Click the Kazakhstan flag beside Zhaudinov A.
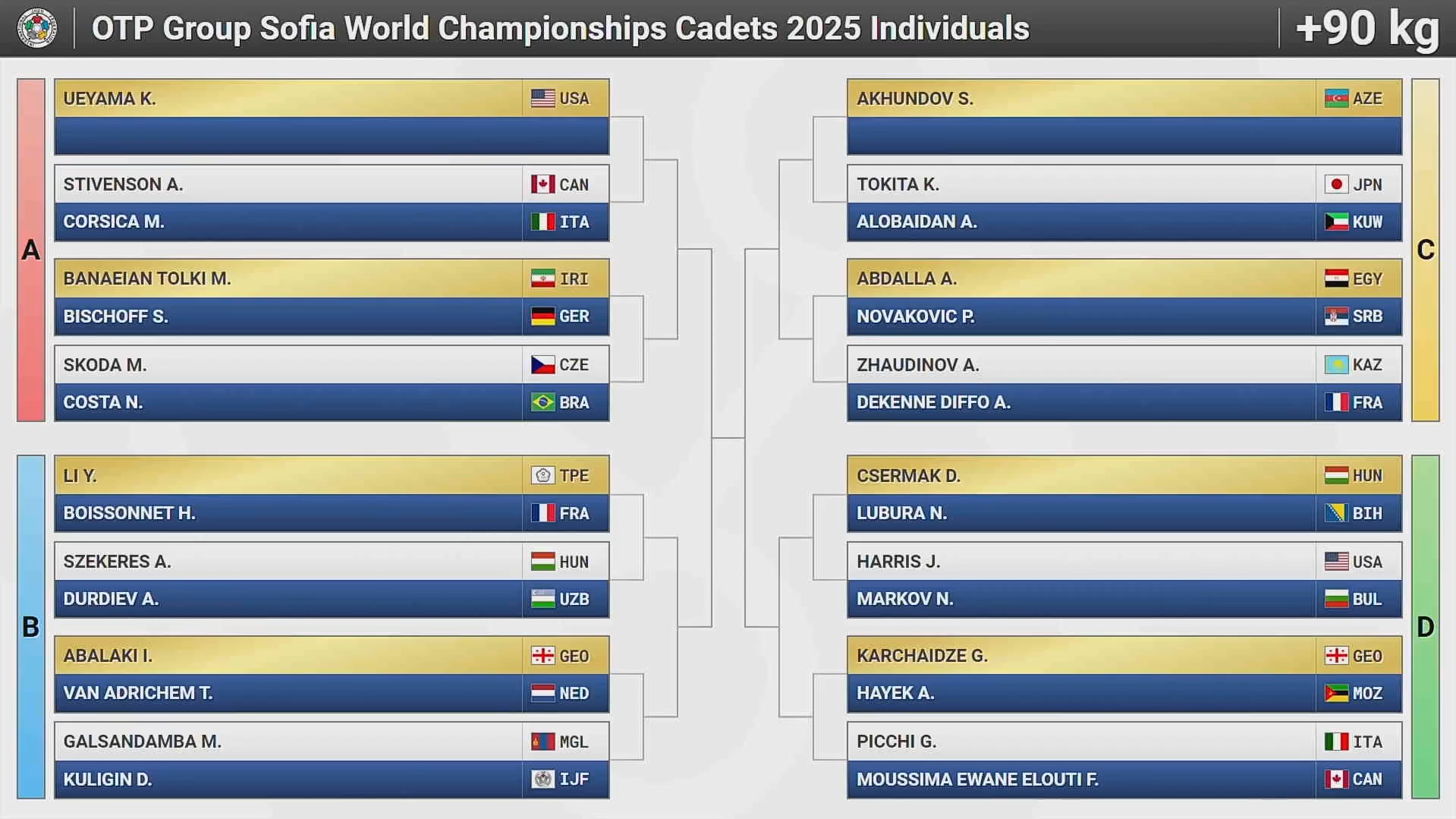Screen dimensions: 1456x819 click(1336, 365)
